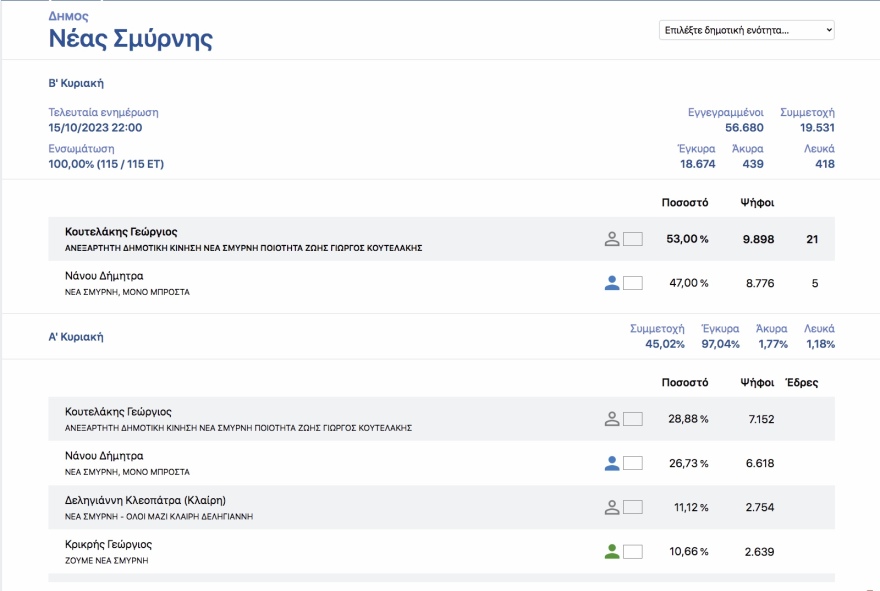The height and width of the screenshot is (591, 880).
Task: Tick the box next to Κρικρής 10,66 % result
Action: coord(632,551)
